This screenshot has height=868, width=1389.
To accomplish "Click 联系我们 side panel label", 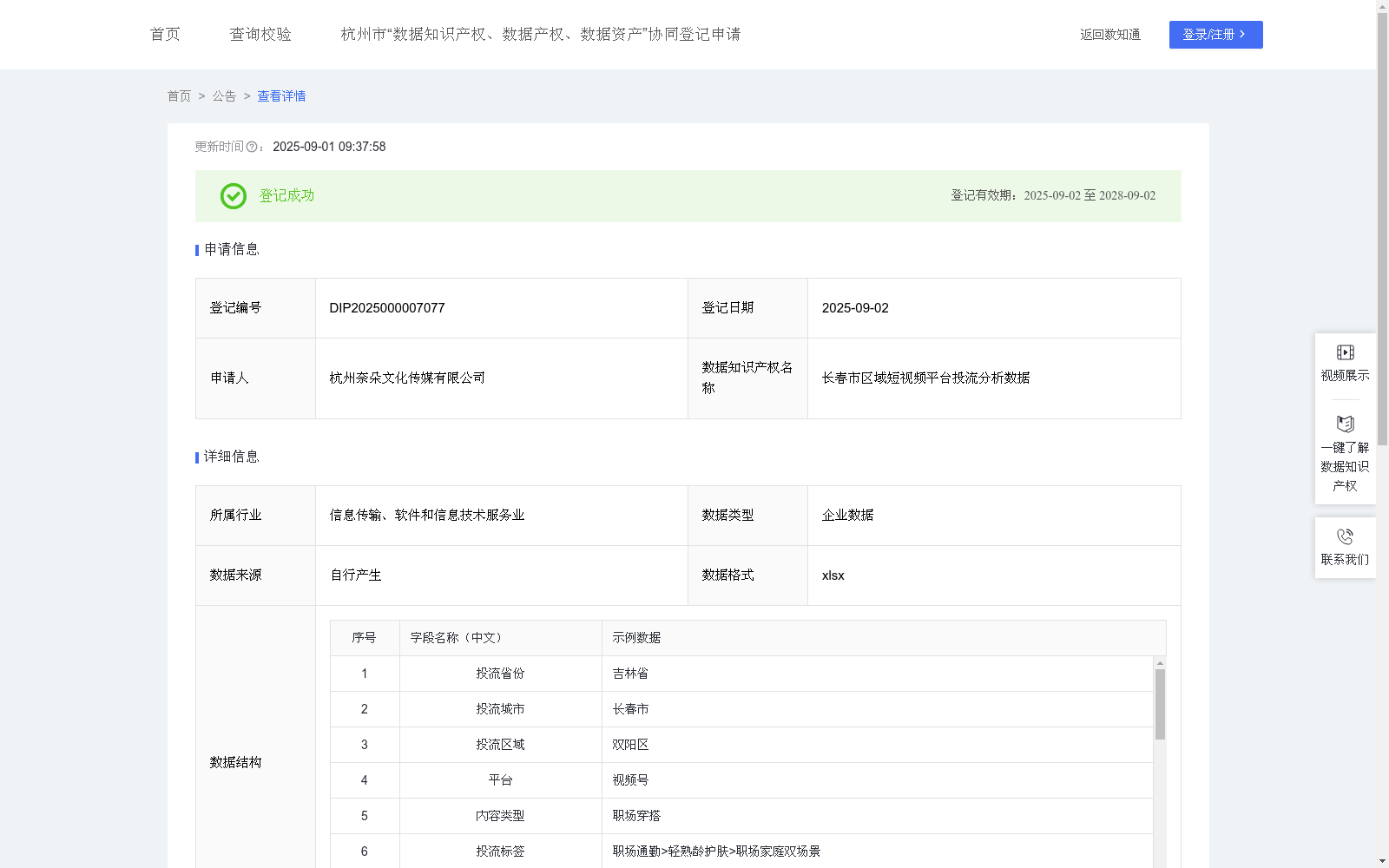I will (x=1345, y=560).
